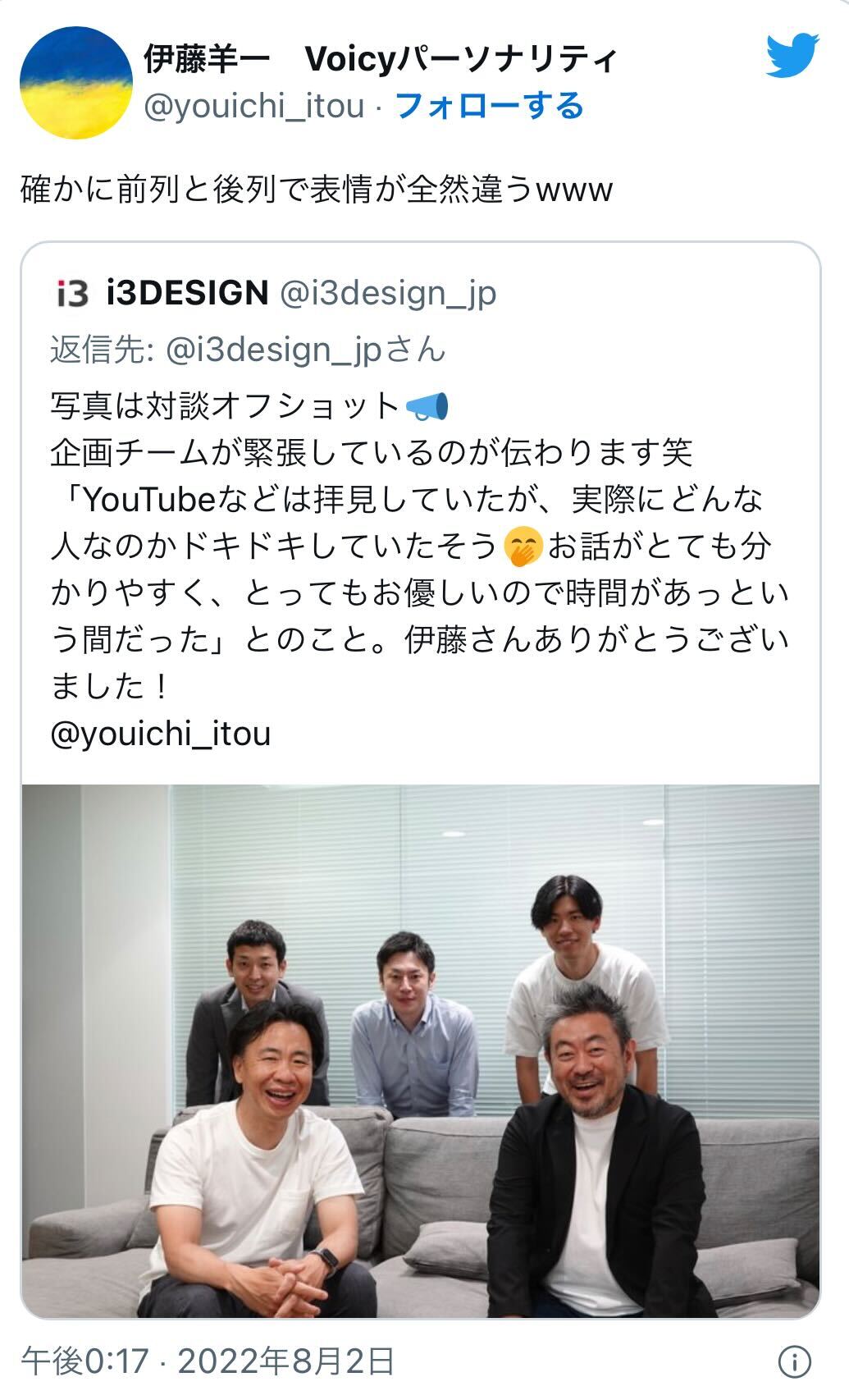The width and height of the screenshot is (849, 1400).
Task: Click the man standing in the back center
Action: point(413,1026)
